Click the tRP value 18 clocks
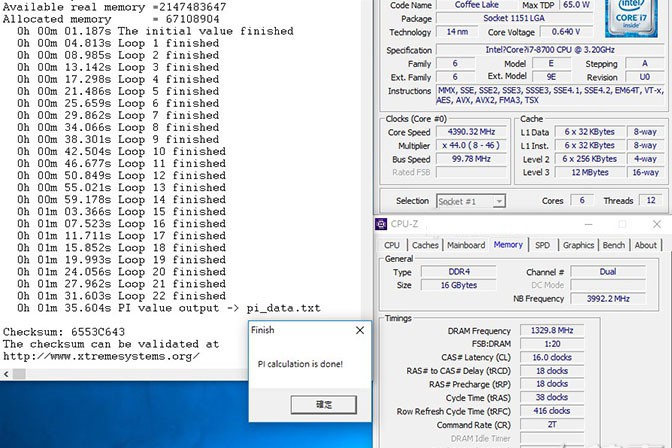The width and height of the screenshot is (672, 448). coord(552,384)
